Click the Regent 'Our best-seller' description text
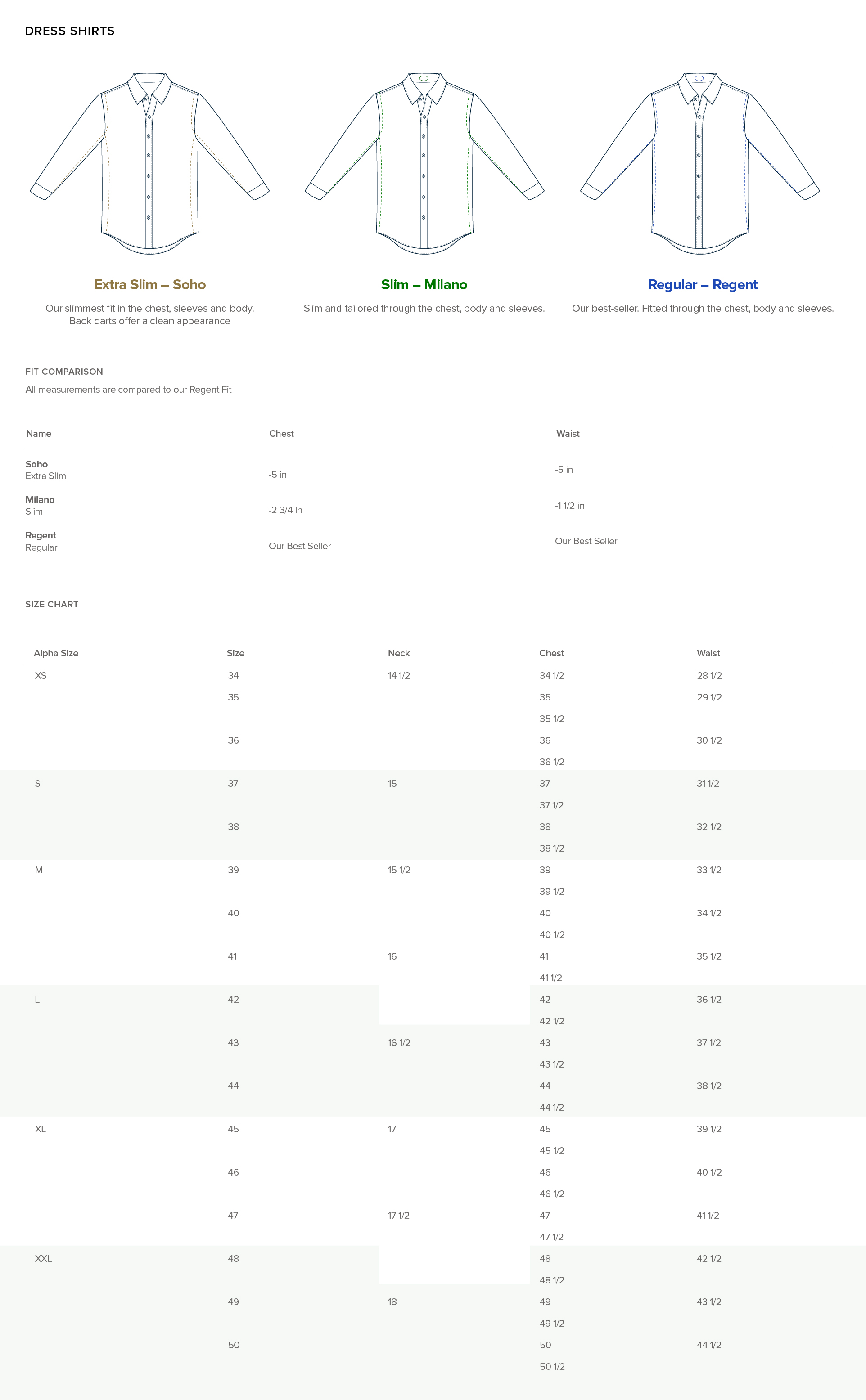Viewport: 866px width, 1400px height. tap(703, 308)
